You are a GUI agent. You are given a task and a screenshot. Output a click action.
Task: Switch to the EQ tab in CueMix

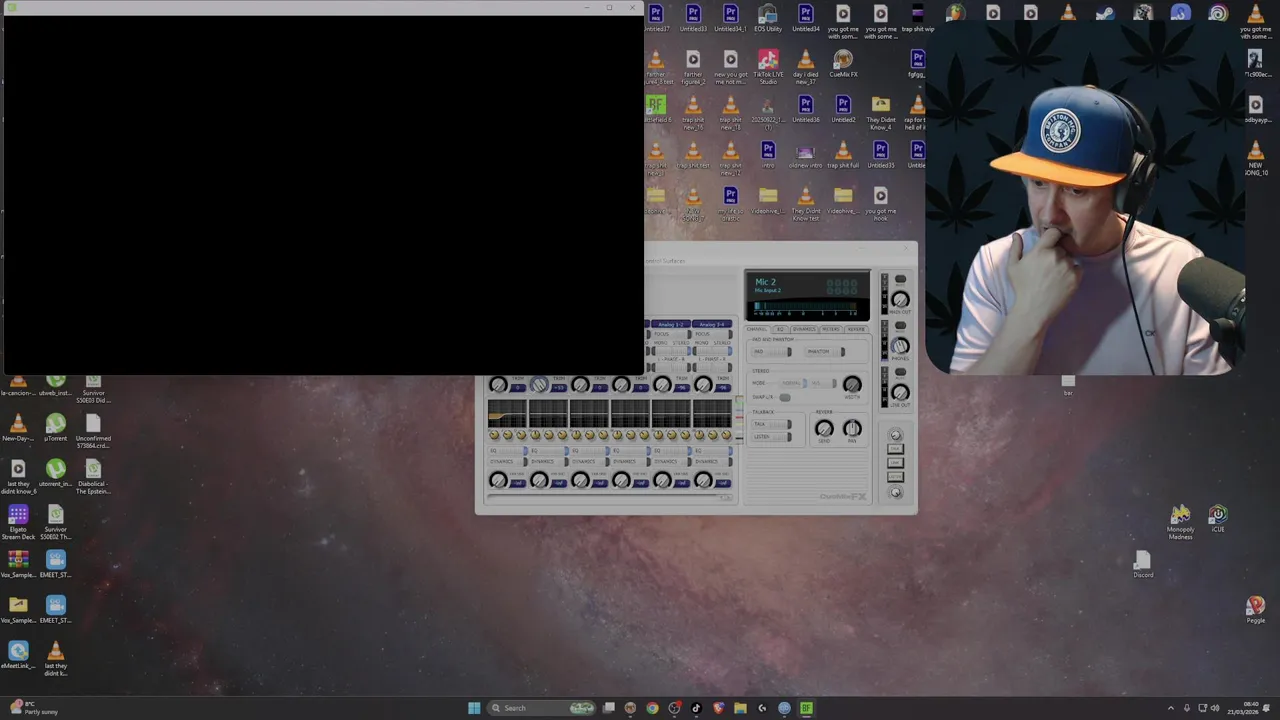click(780, 329)
